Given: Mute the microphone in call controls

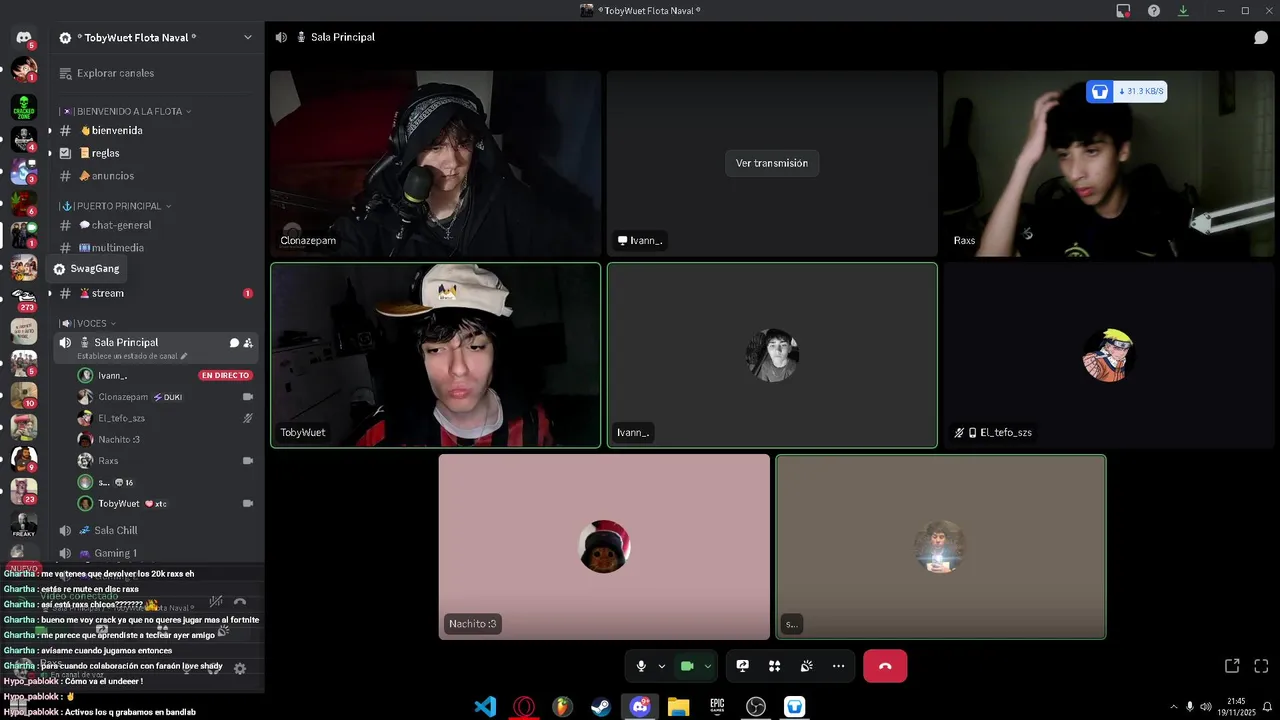Looking at the screenshot, I should [x=641, y=666].
